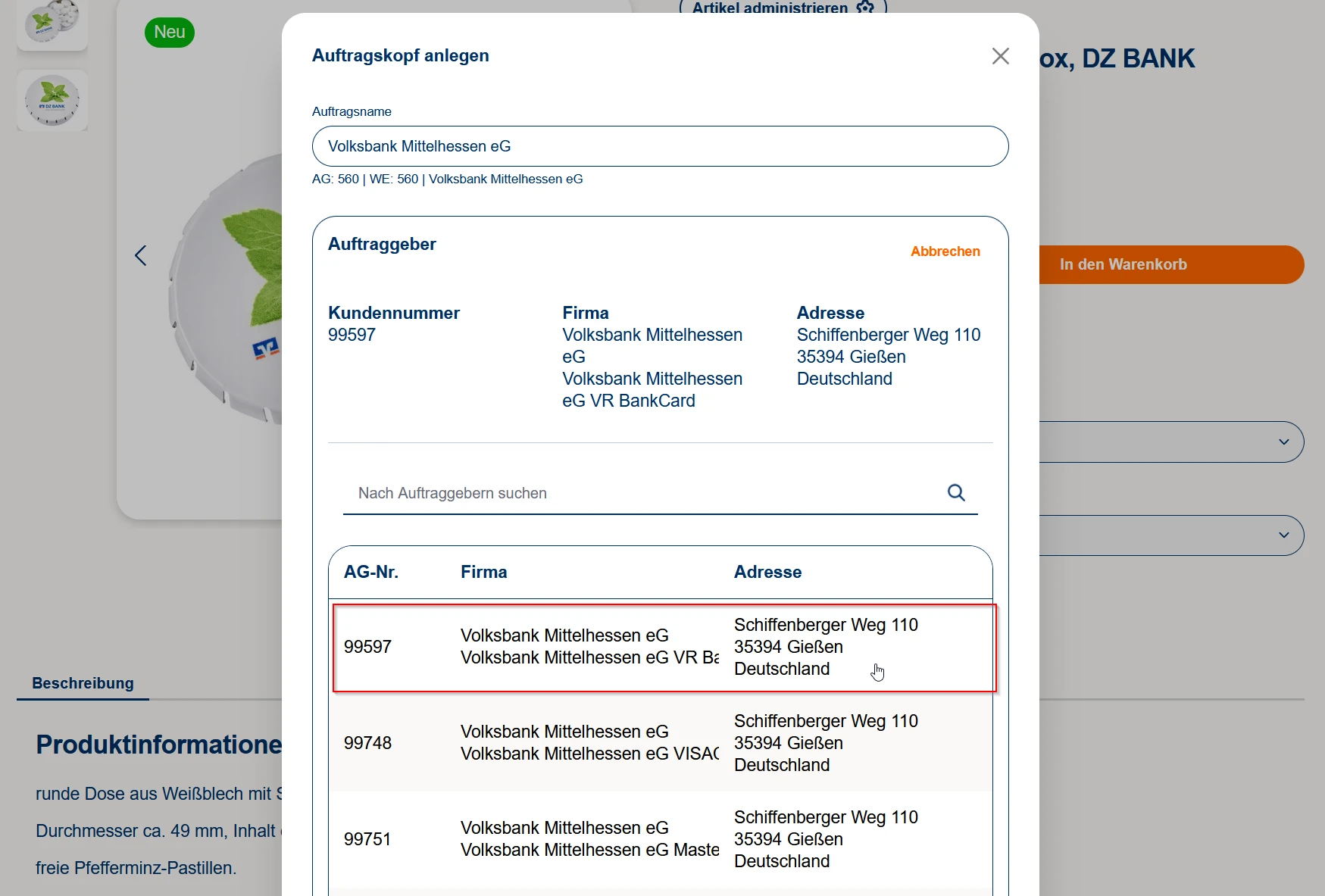Image resolution: width=1325 pixels, height=896 pixels.
Task: Focus the Auftragsname input field
Action: point(660,146)
